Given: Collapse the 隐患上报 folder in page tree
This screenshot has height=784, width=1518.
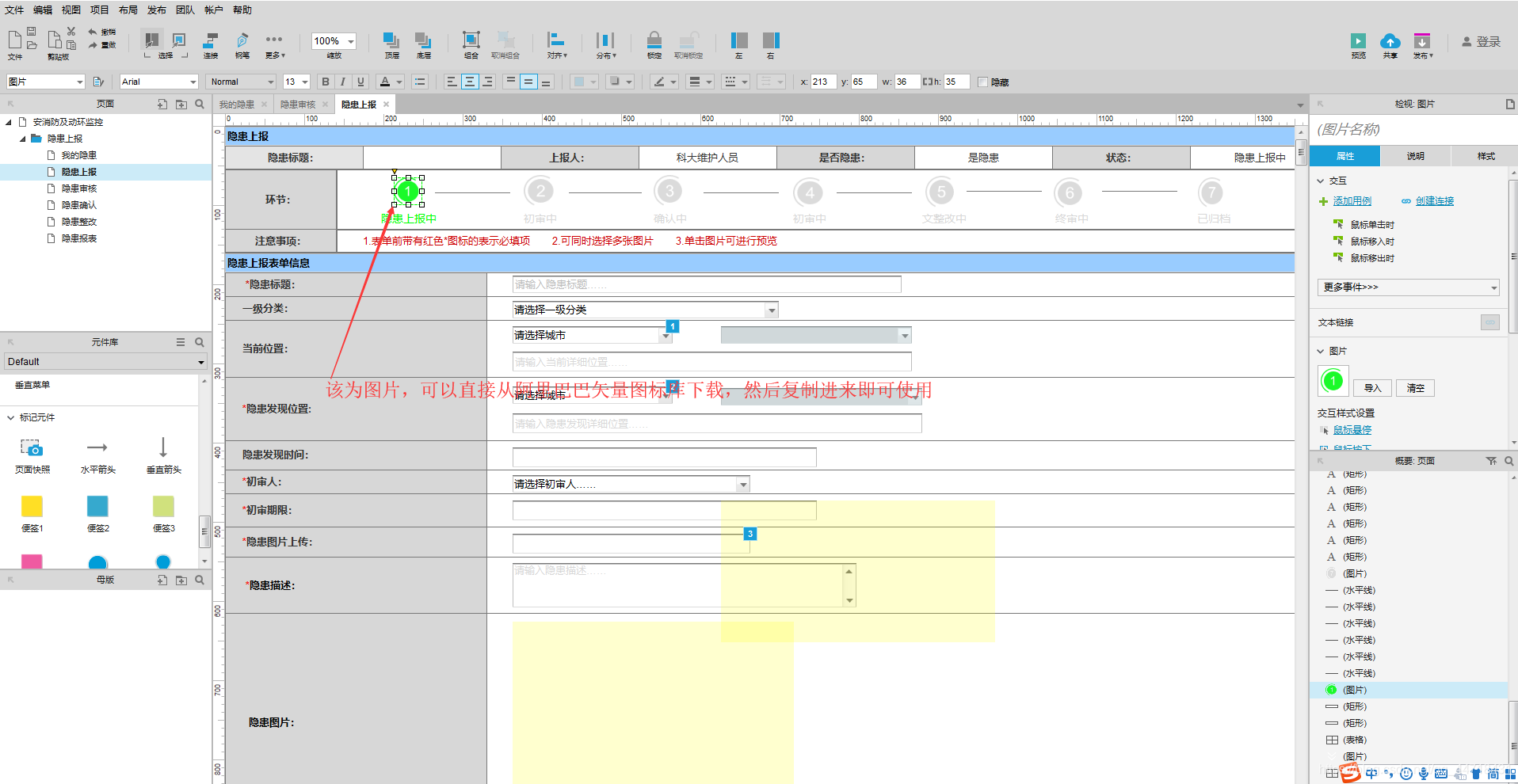Looking at the screenshot, I should point(22,139).
